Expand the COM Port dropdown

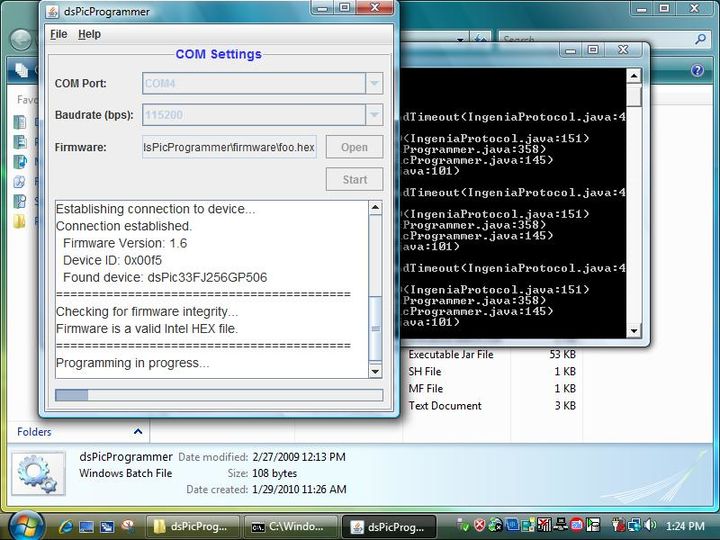coord(374,84)
